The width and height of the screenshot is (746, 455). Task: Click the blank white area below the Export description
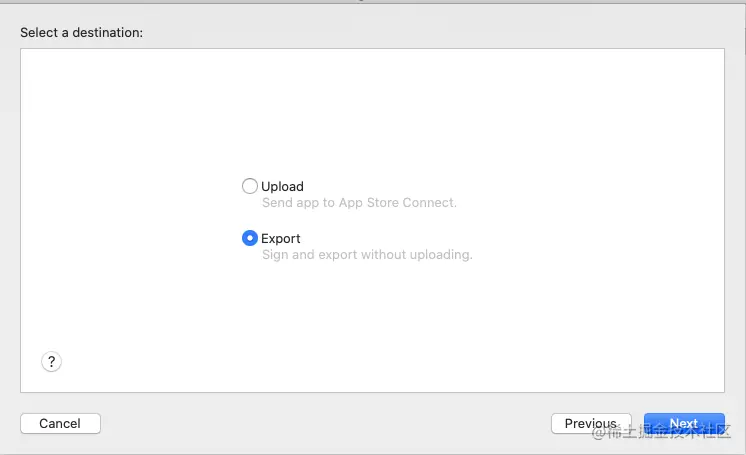tap(372, 326)
